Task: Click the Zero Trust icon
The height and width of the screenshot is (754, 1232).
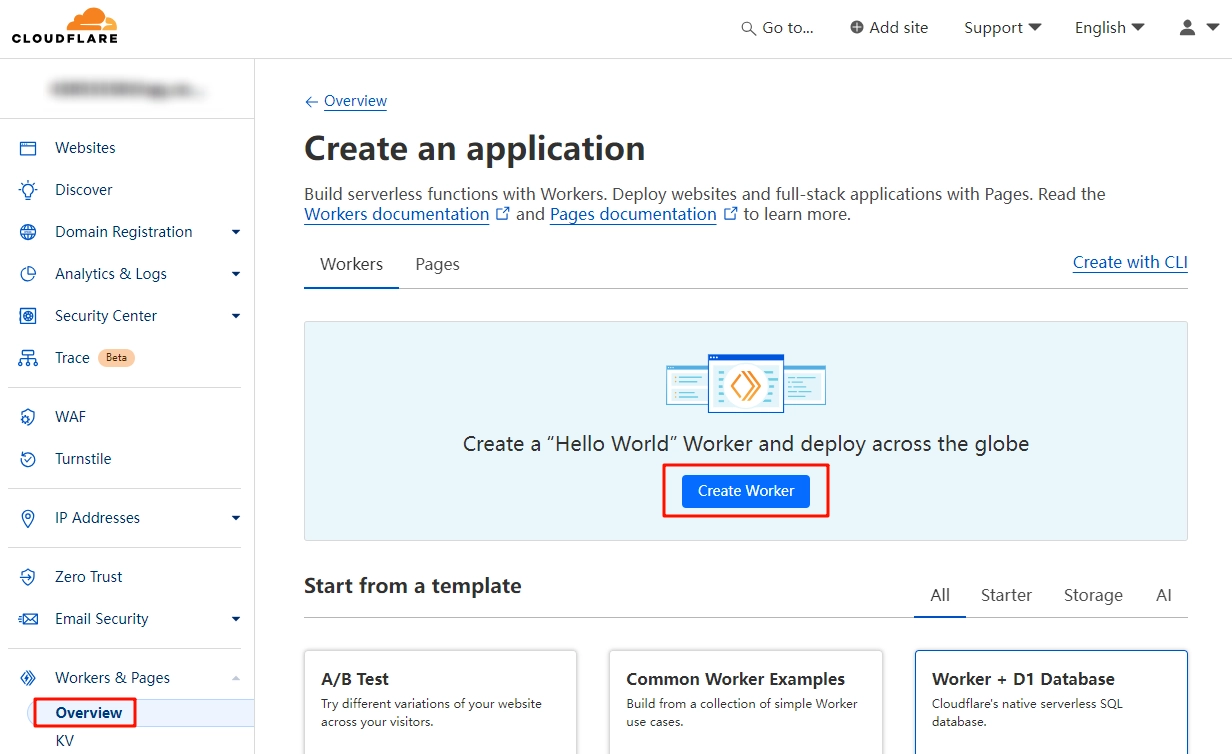Action: pos(28,577)
